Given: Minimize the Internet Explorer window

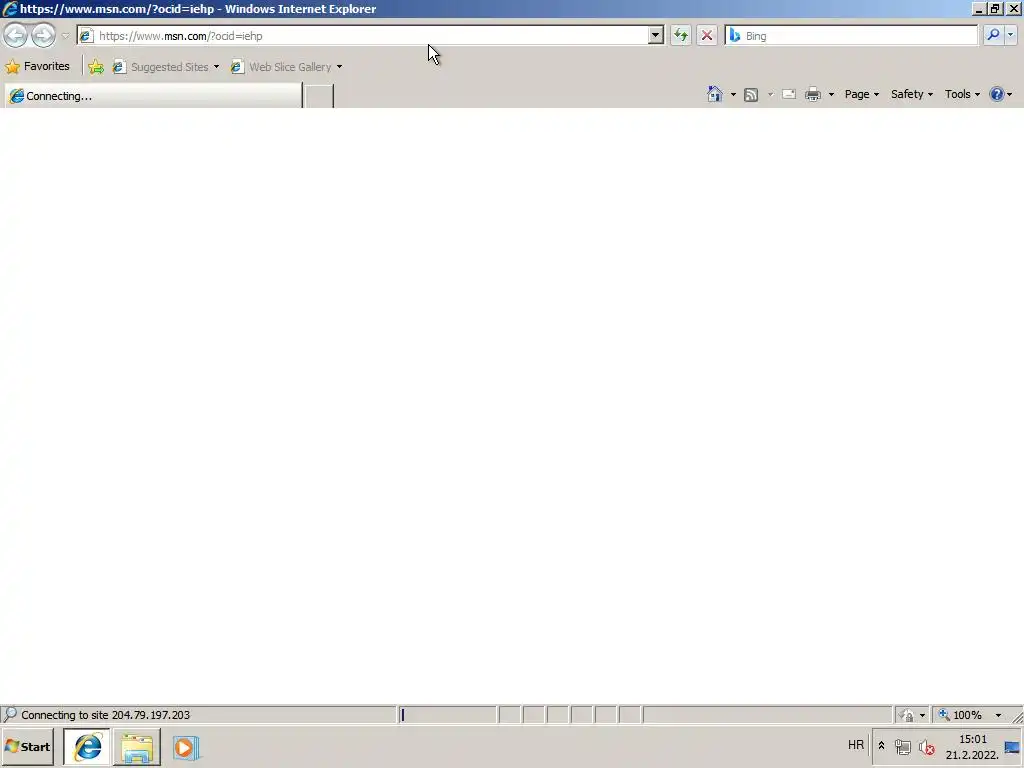Looking at the screenshot, I should coord(980,8).
